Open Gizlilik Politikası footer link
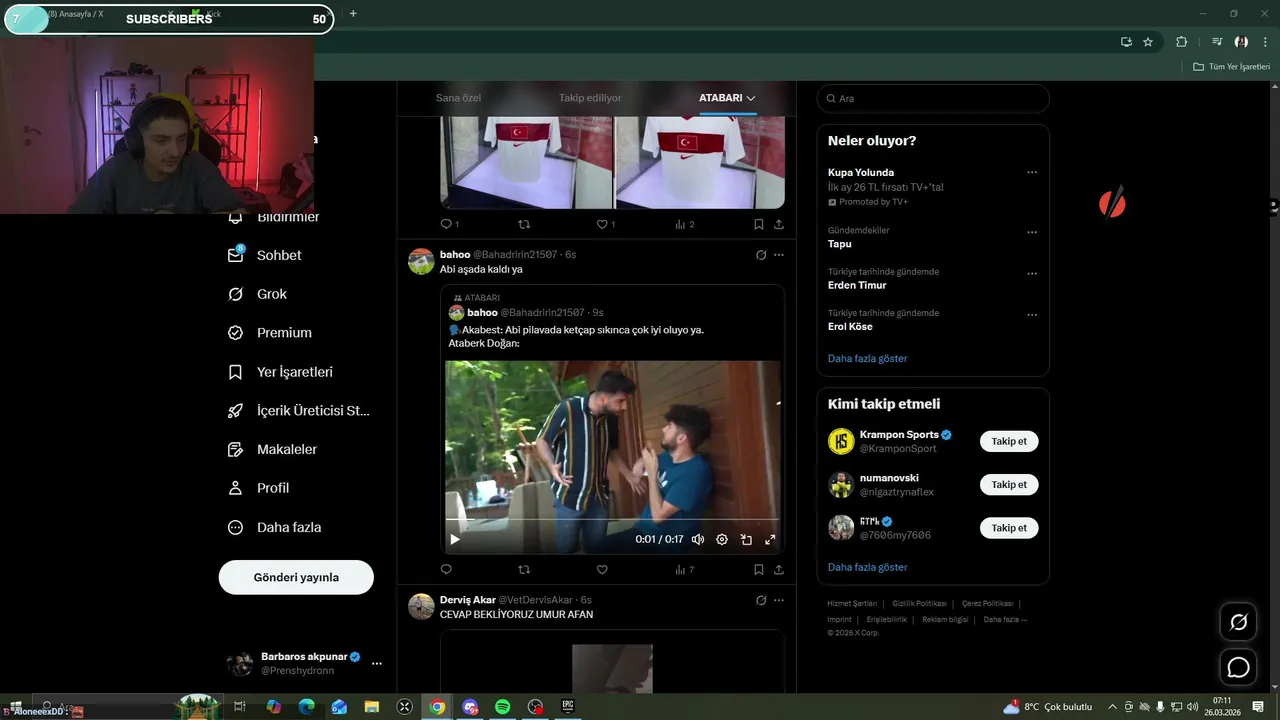Viewport: 1280px width, 720px height. 919,604
